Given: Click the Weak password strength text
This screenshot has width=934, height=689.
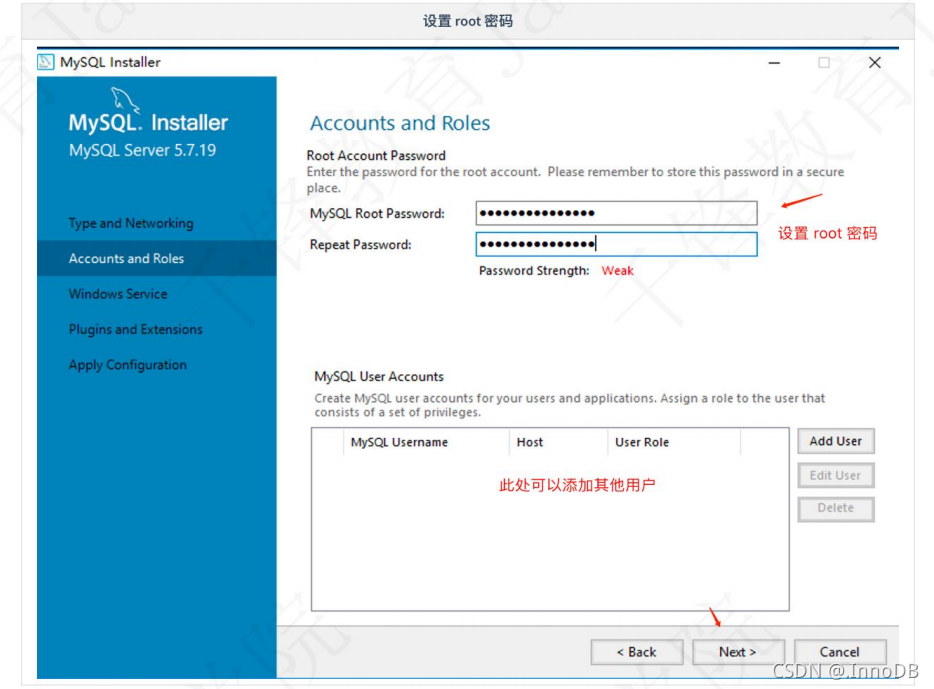Looking at the screenshot, I should click(x=618, y=271).
